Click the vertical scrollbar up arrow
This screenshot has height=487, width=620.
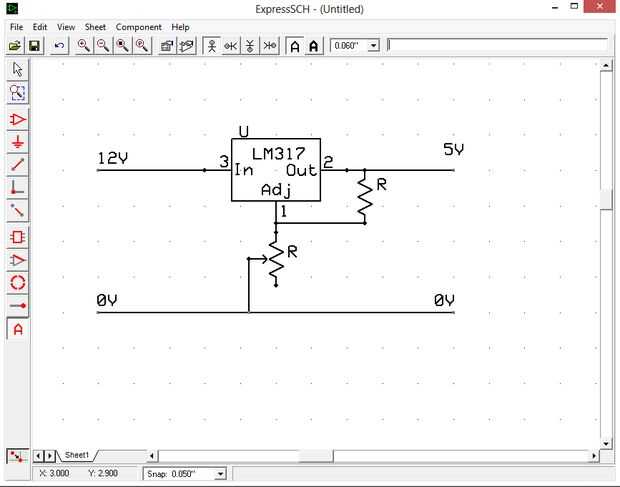pyautogui.click(x=606, y=66)
